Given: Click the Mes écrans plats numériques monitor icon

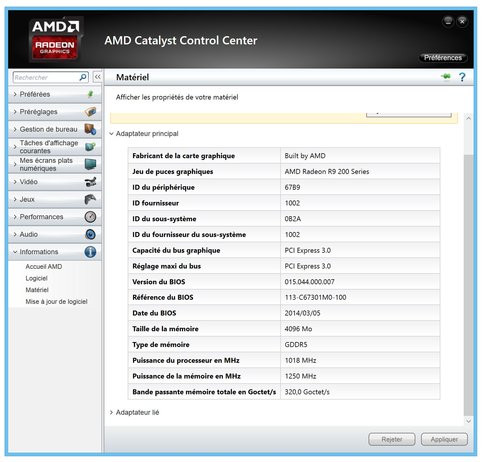Looking at the screenshot, I should tap(90, 164).
